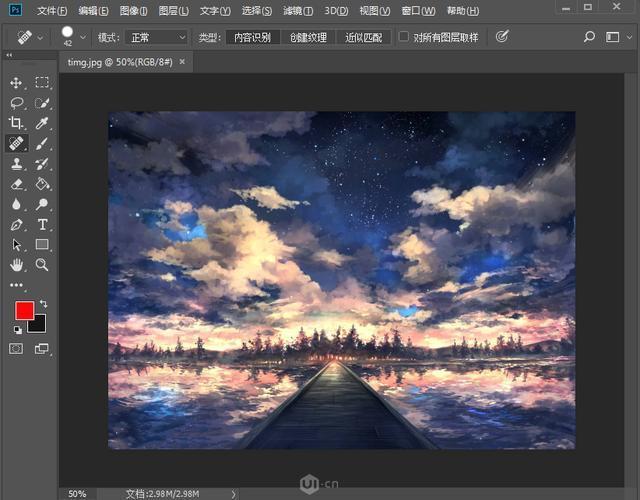This screenshot has width=640, height=500.
Task: Click the Search magnifier in options bar
Action: (589, 37)
